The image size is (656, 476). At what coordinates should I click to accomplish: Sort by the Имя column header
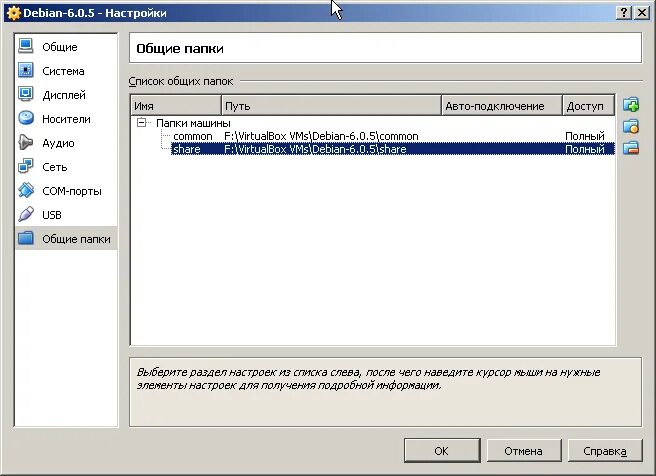click(176, 105)
